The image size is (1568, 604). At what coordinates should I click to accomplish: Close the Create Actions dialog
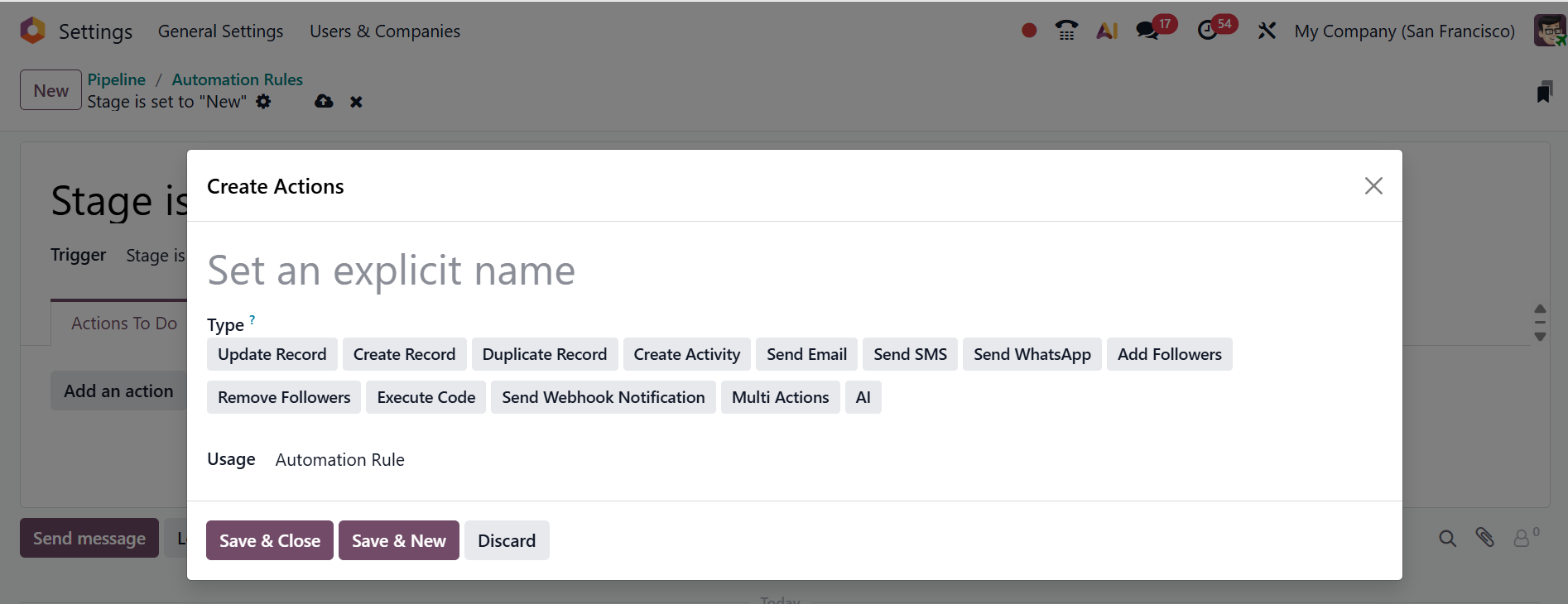(1373, 186)
